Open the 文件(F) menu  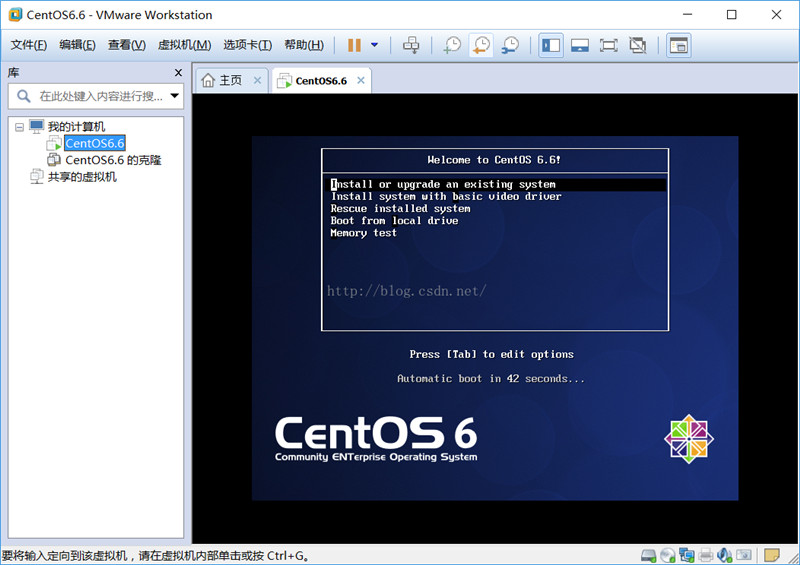29,45
